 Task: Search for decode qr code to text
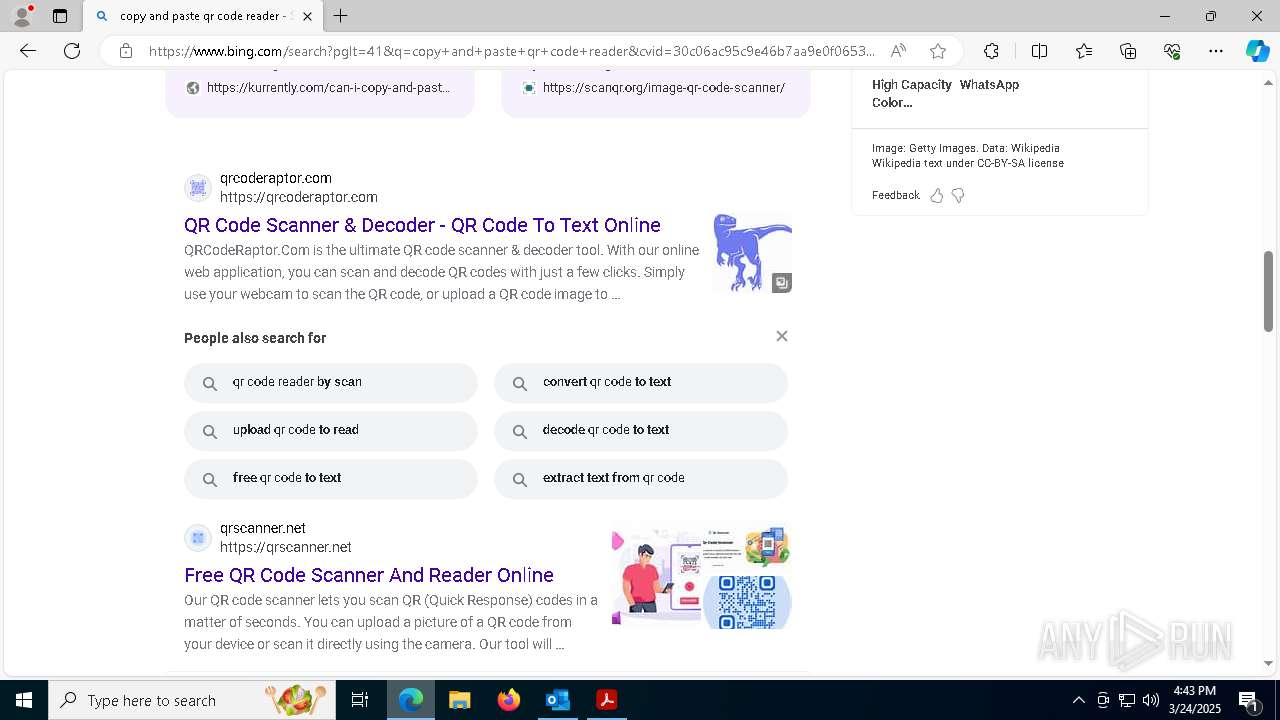[641, 431]
